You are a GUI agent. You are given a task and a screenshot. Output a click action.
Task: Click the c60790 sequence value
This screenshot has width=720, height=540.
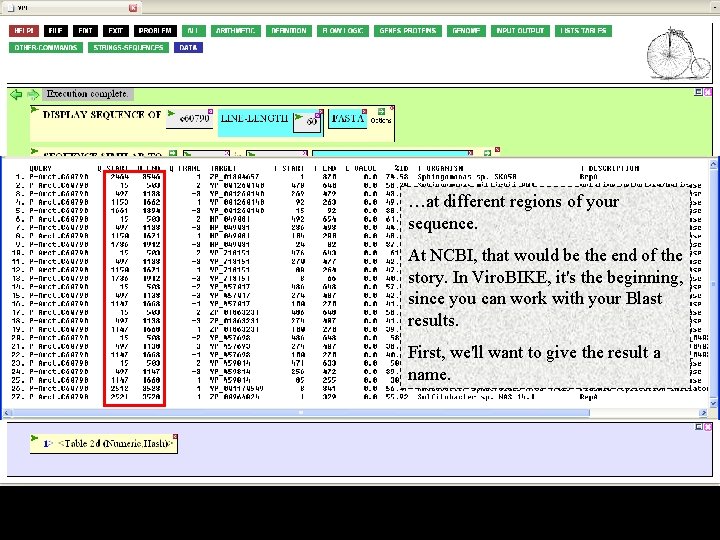tap(195, 119)
